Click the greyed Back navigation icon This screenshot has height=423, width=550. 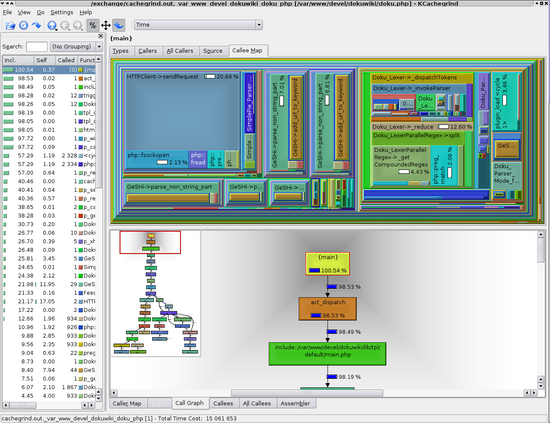pyautogui.click(x=65, y=25)
